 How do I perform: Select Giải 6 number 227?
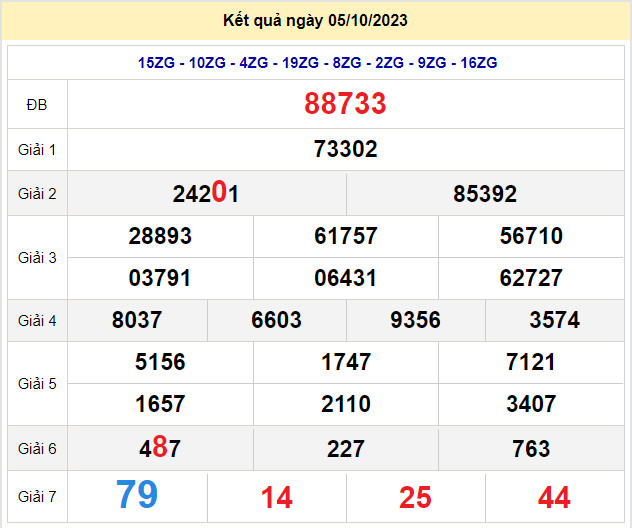point(345,449)
